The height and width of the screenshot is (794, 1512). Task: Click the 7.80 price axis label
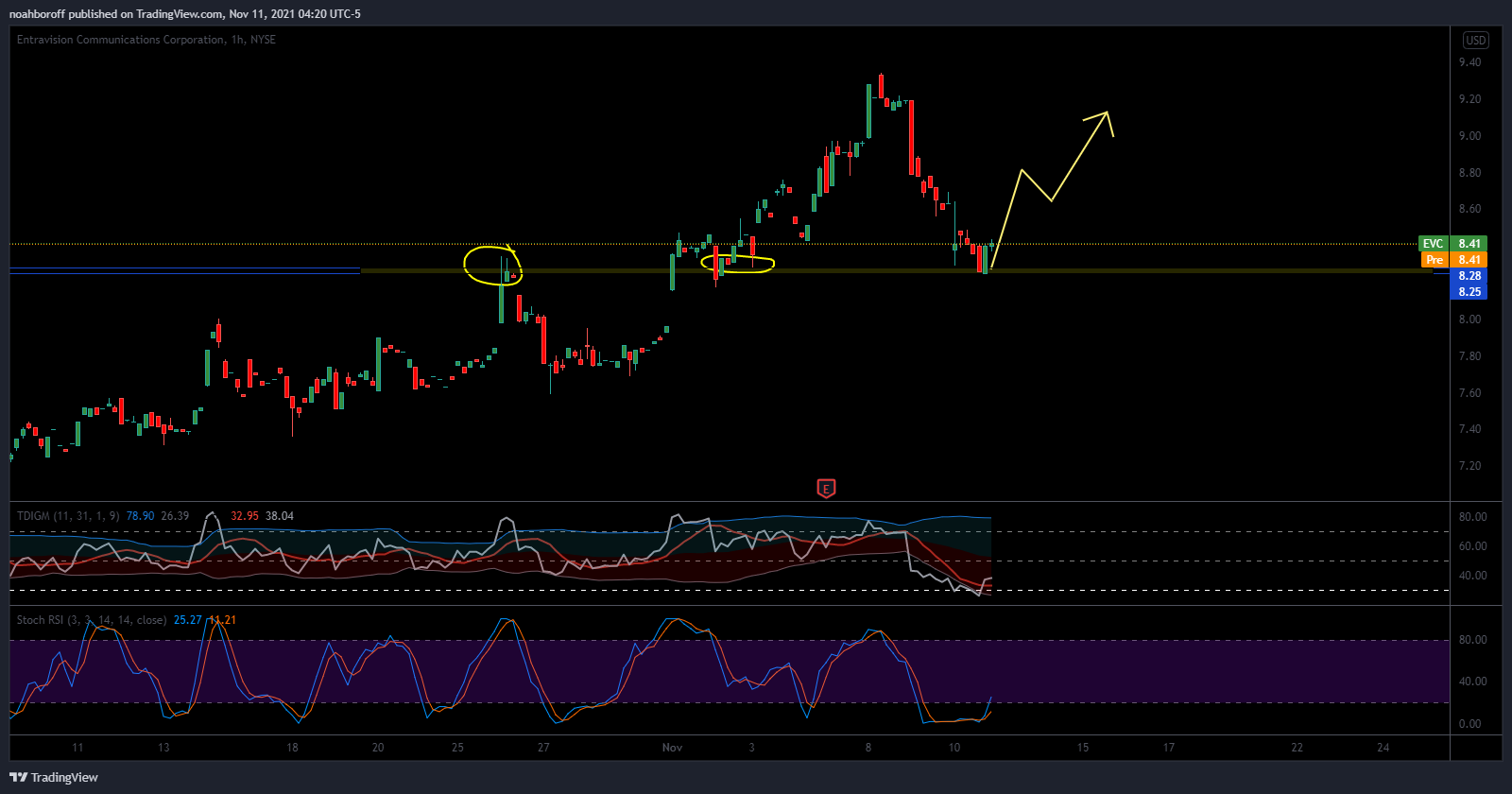pos(1469,356)
